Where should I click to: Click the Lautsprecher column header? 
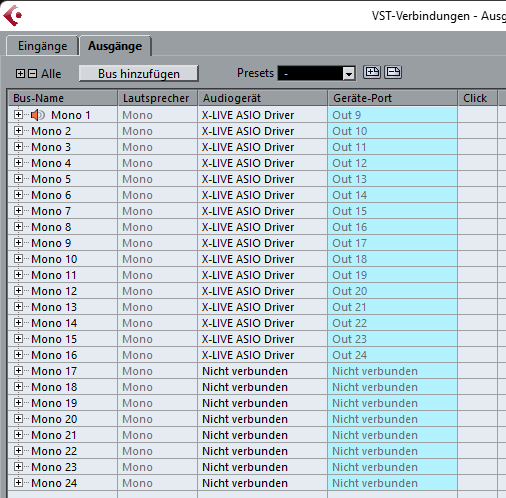tap(158, 98)
